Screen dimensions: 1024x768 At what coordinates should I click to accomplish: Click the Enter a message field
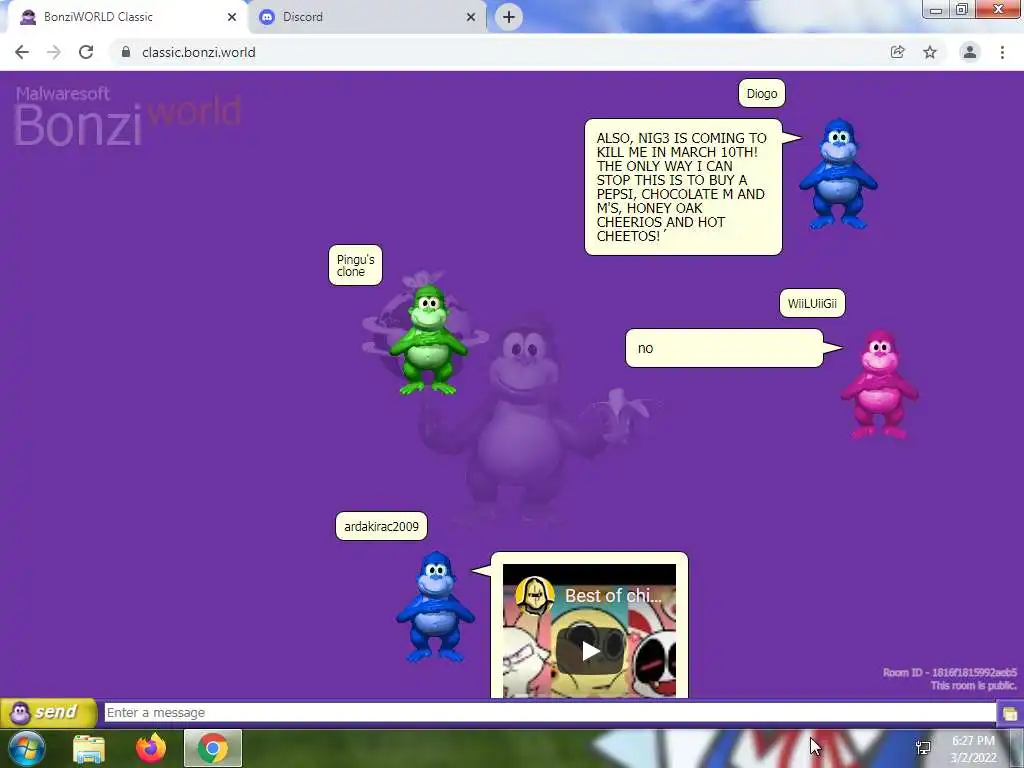point(550,712)
